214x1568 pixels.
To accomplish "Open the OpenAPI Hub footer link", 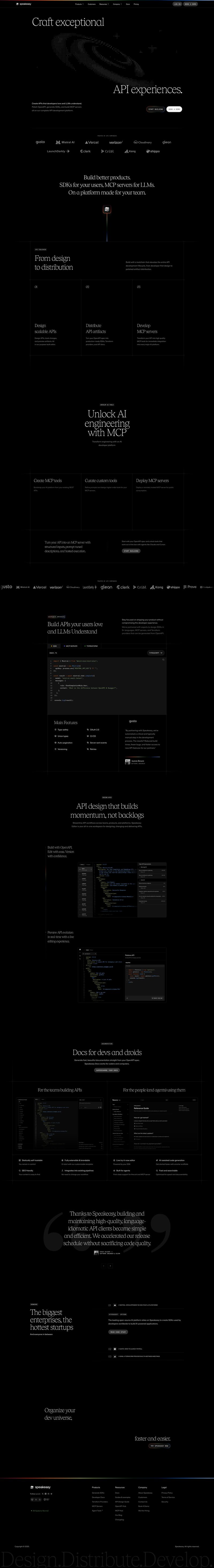I will click(120, 1506).
